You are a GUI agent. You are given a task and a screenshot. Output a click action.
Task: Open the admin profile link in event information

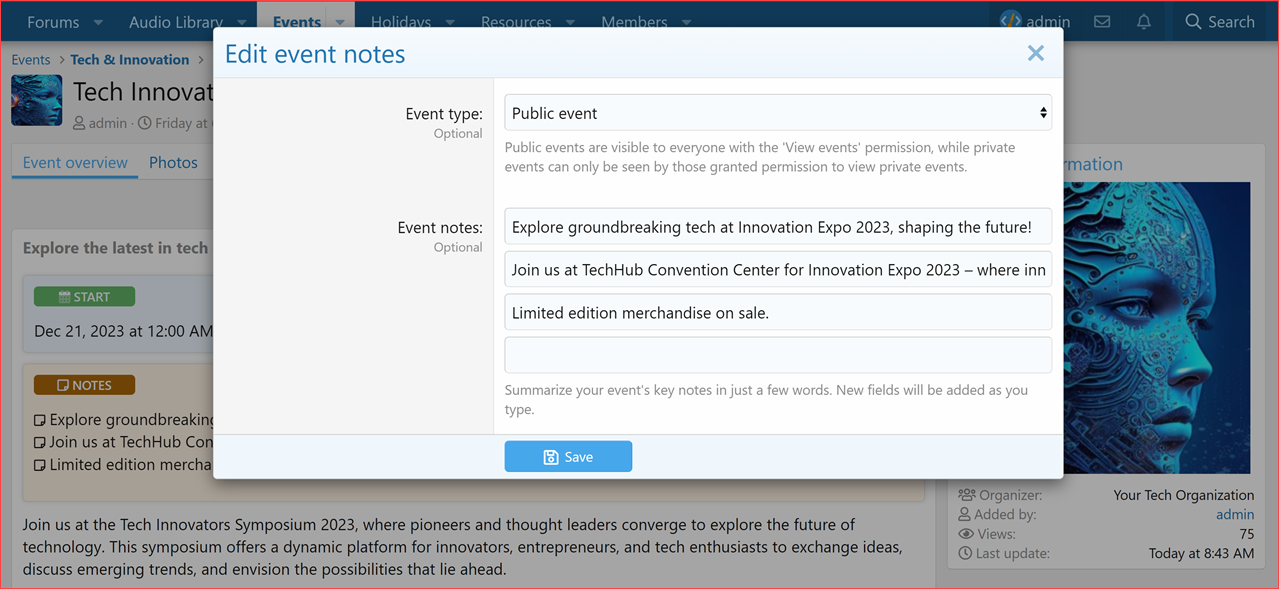[x=1235, y=514]
